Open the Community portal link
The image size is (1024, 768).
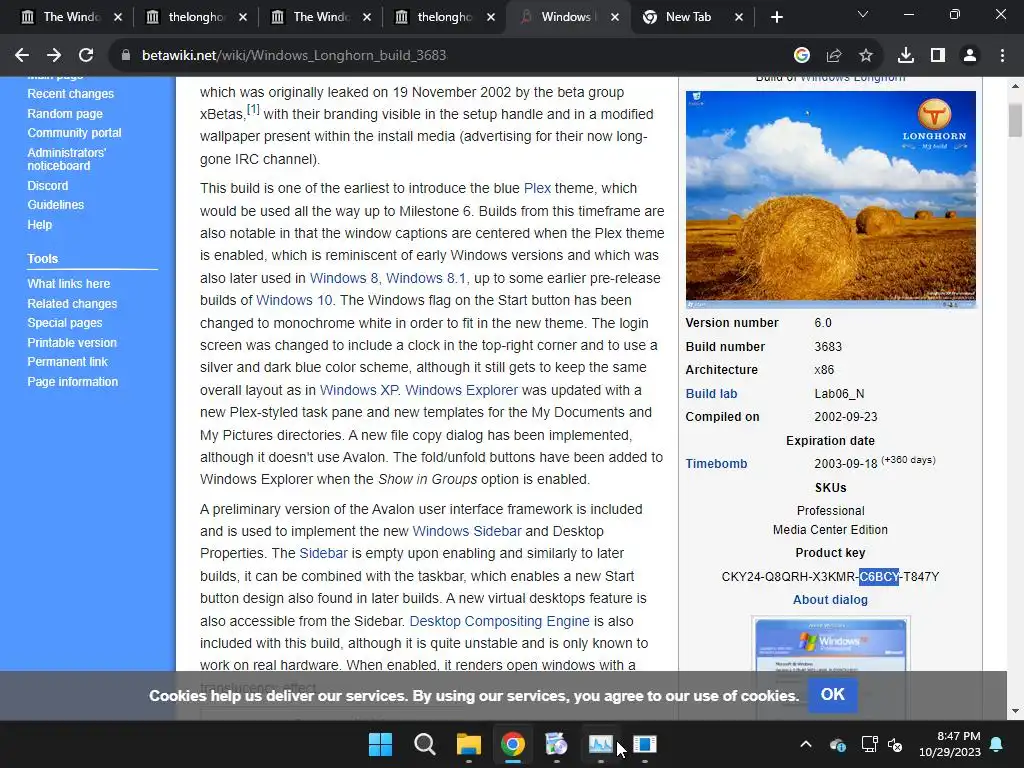(x=74, y=133)
